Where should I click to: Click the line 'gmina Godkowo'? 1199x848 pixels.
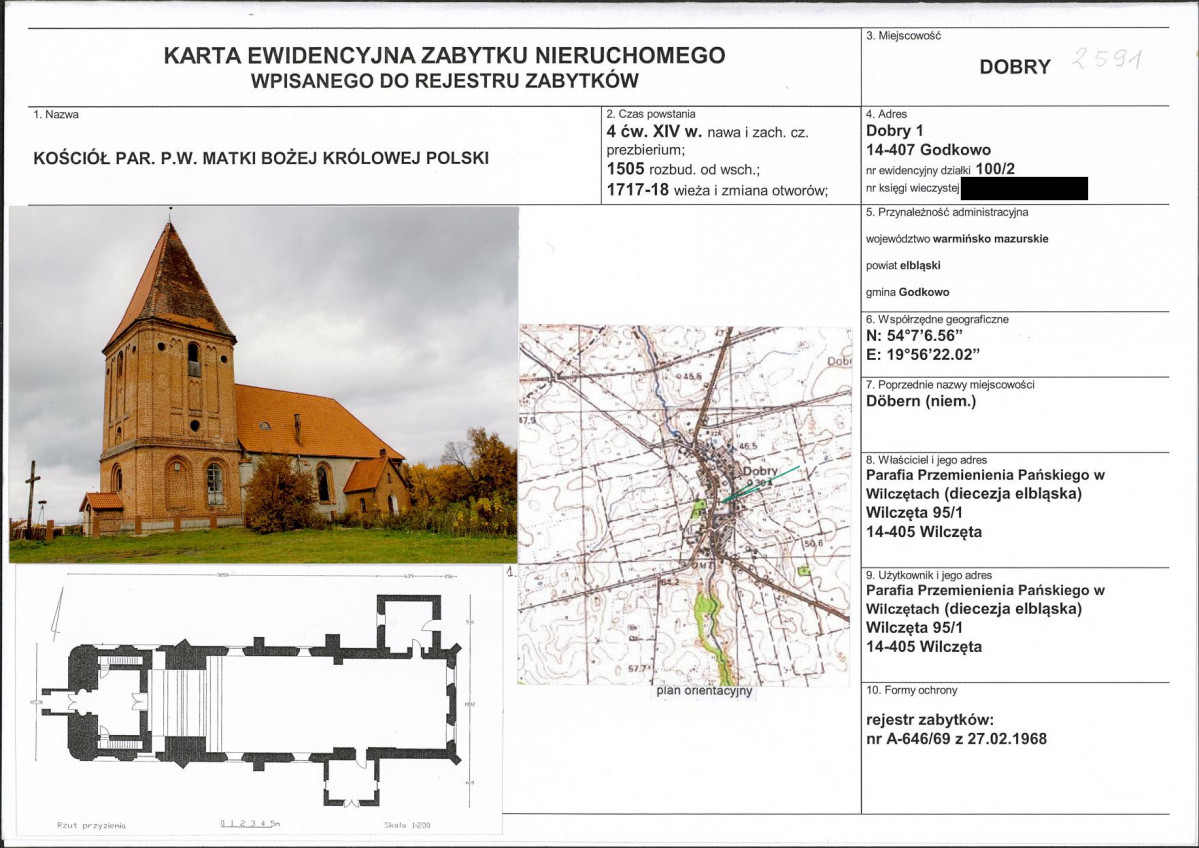click(908, 292)
